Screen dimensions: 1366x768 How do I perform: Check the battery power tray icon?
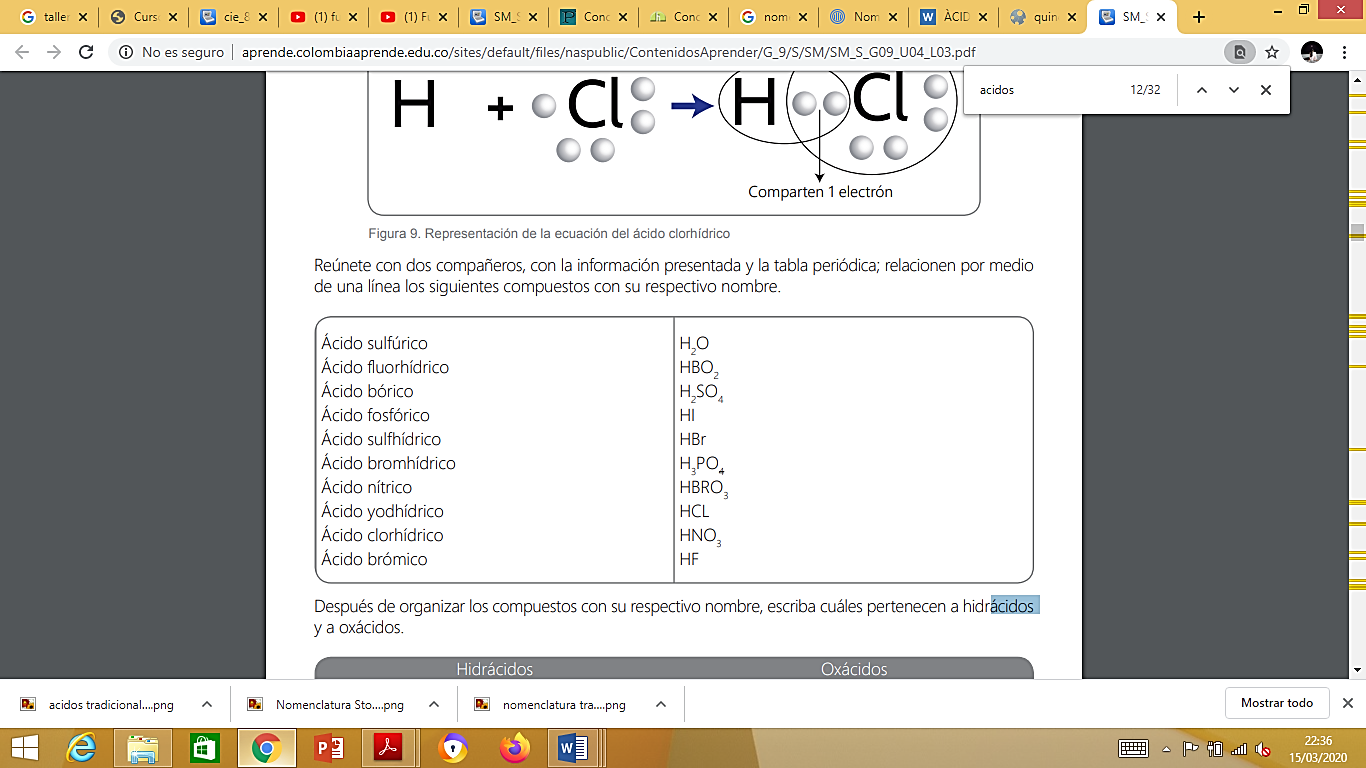[x=1215, y=748]
